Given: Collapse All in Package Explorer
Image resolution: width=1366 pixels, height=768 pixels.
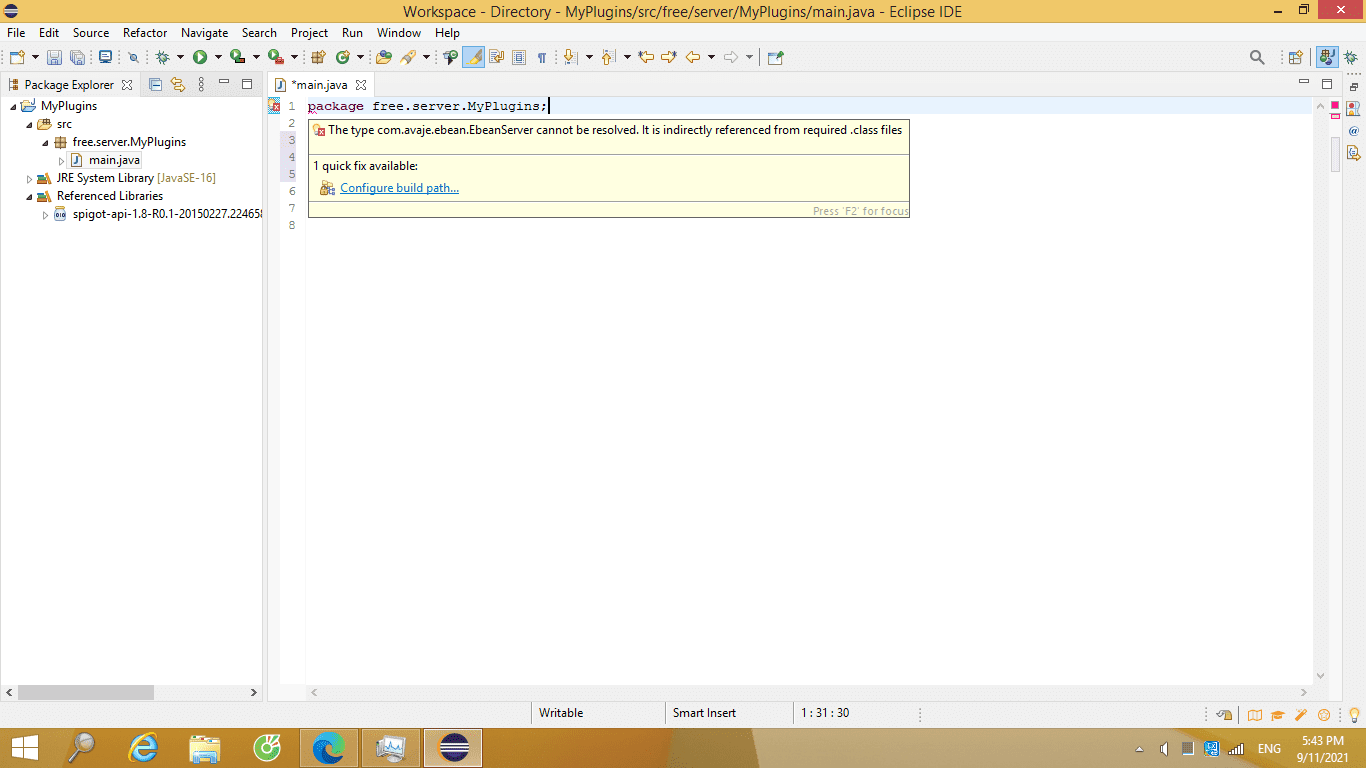Looking at the screenshot, I should tap(155, 85).
